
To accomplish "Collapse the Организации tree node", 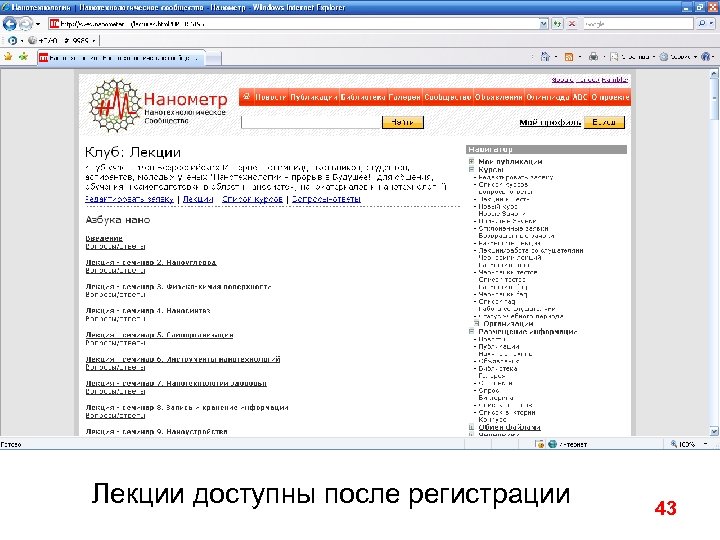I will 477,323.
